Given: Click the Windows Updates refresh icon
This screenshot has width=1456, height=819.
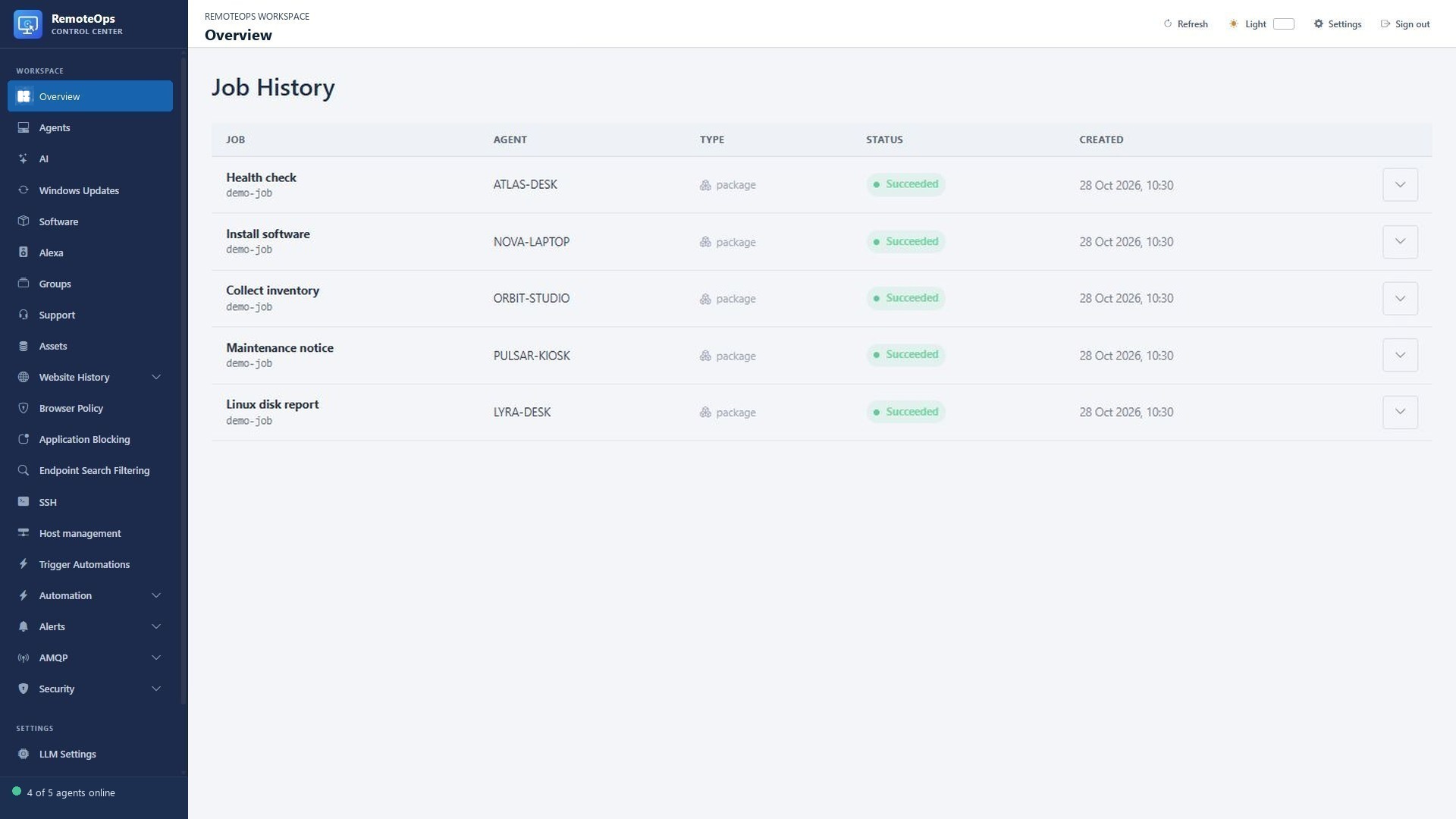Looking at the screenshot, I should coord(24,190).
